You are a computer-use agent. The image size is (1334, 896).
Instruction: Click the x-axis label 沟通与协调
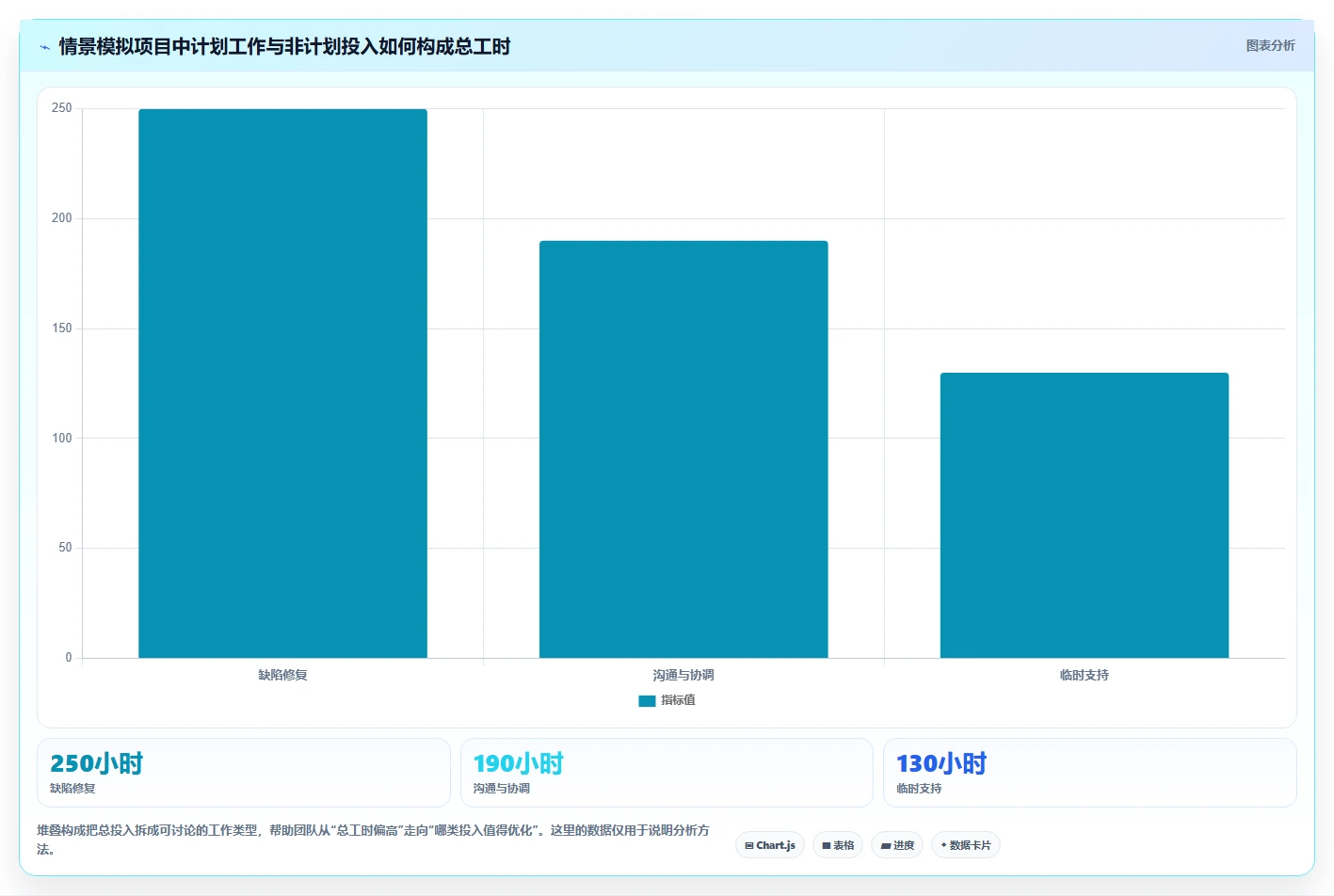683,675
